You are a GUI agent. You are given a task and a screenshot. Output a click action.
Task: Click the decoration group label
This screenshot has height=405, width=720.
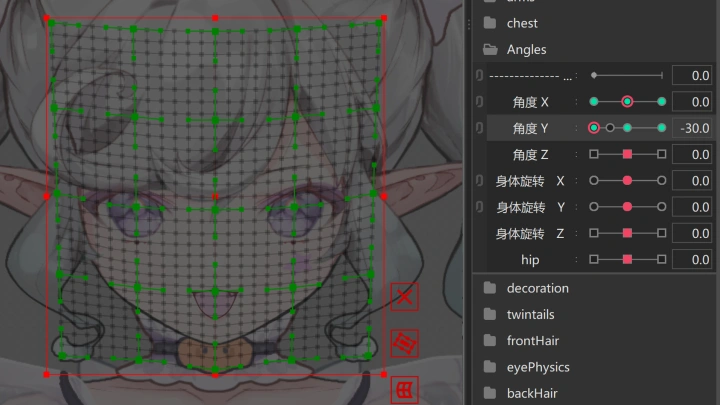coord(538,288)
